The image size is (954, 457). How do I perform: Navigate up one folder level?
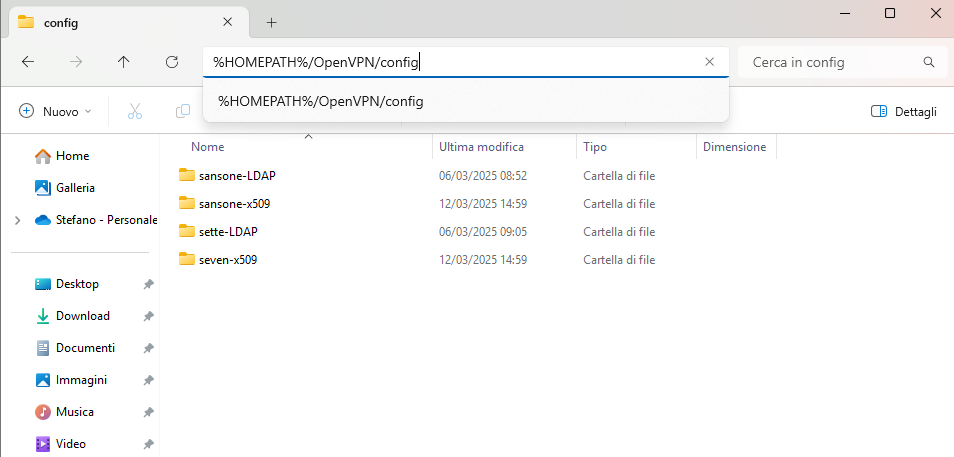(124, 61)
